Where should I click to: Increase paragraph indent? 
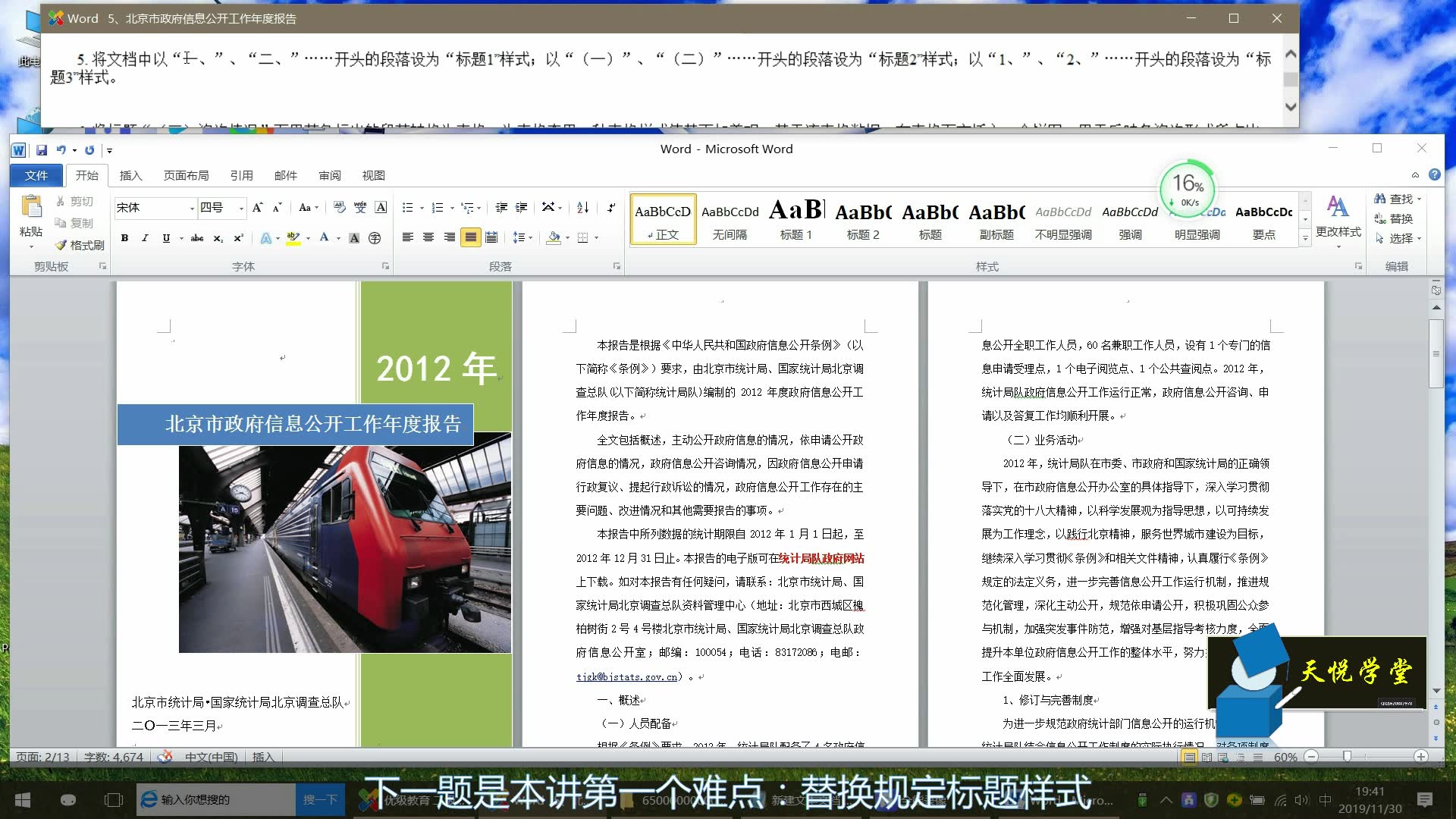coord(522,207)
